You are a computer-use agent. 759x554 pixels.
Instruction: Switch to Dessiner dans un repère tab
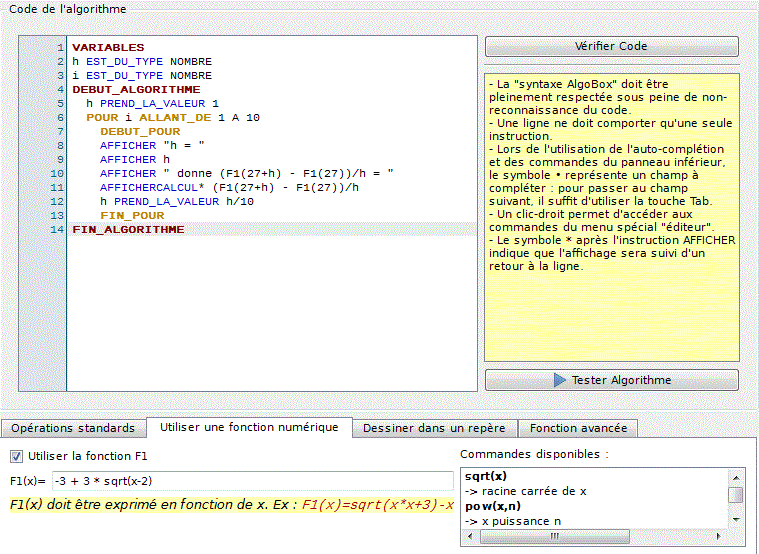(435, 428)
